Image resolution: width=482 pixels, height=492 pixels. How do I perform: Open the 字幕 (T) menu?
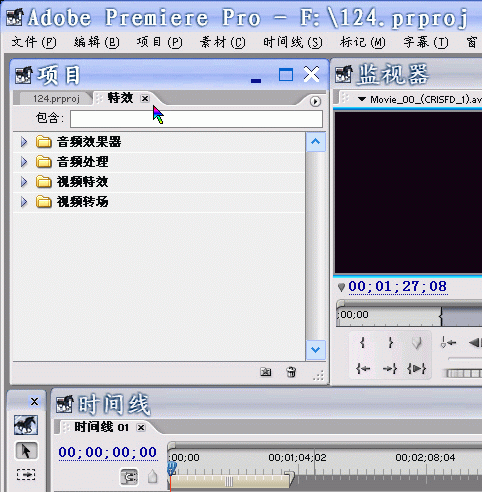coord(426,42)
